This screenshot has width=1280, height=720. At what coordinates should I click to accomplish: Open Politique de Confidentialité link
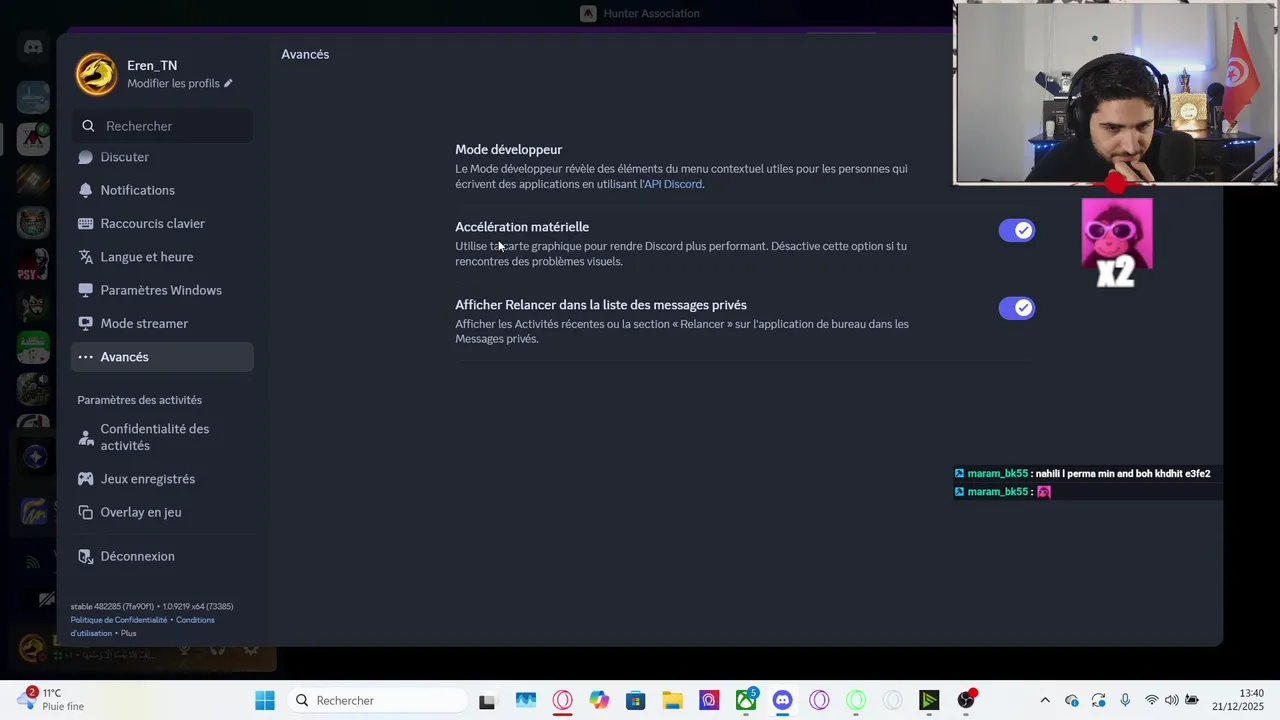click(x=119, y=620)
